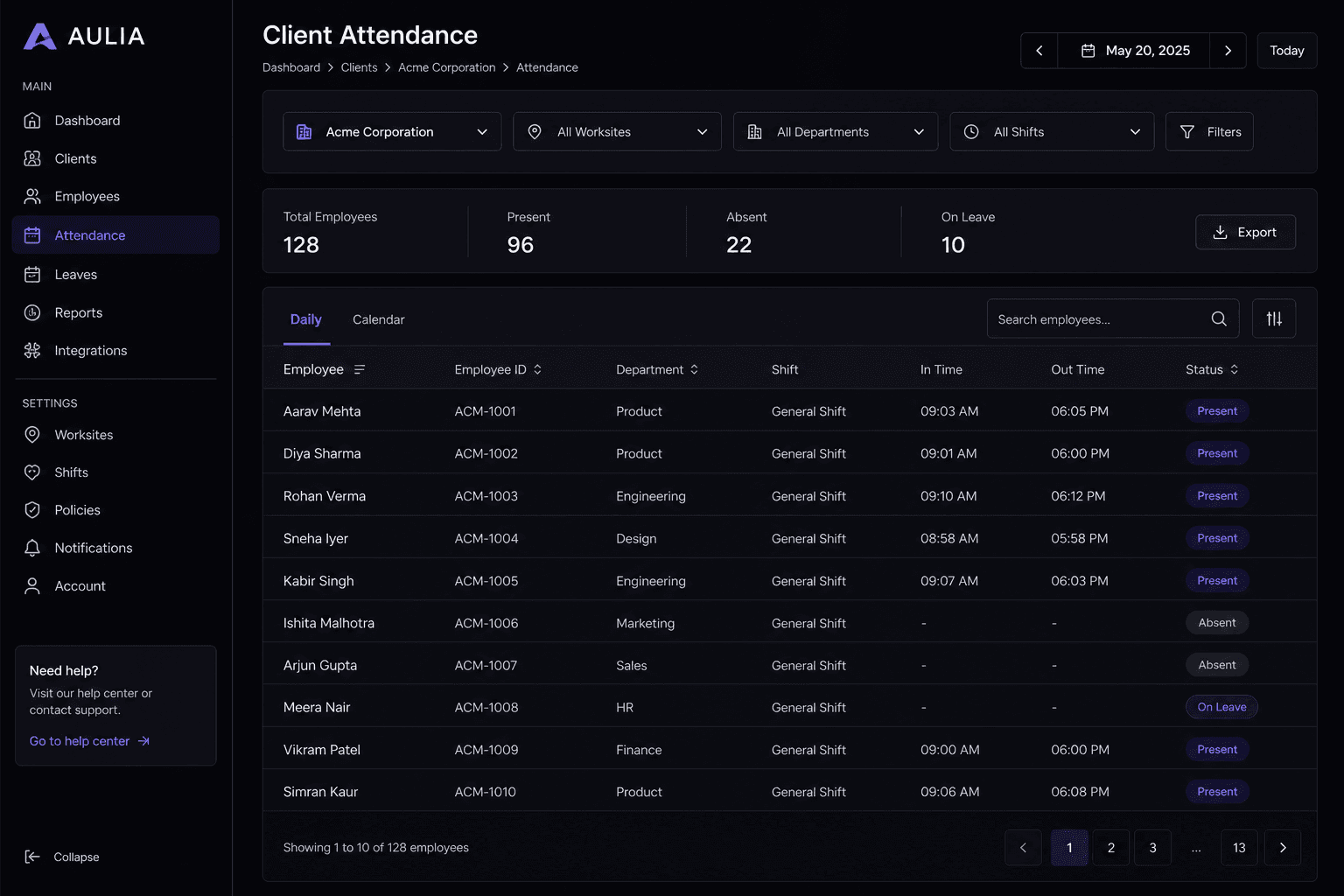Viewport: 1344px width, 896px height.
Task: Go to next date arrow
Action: [x=1228, y=51]
